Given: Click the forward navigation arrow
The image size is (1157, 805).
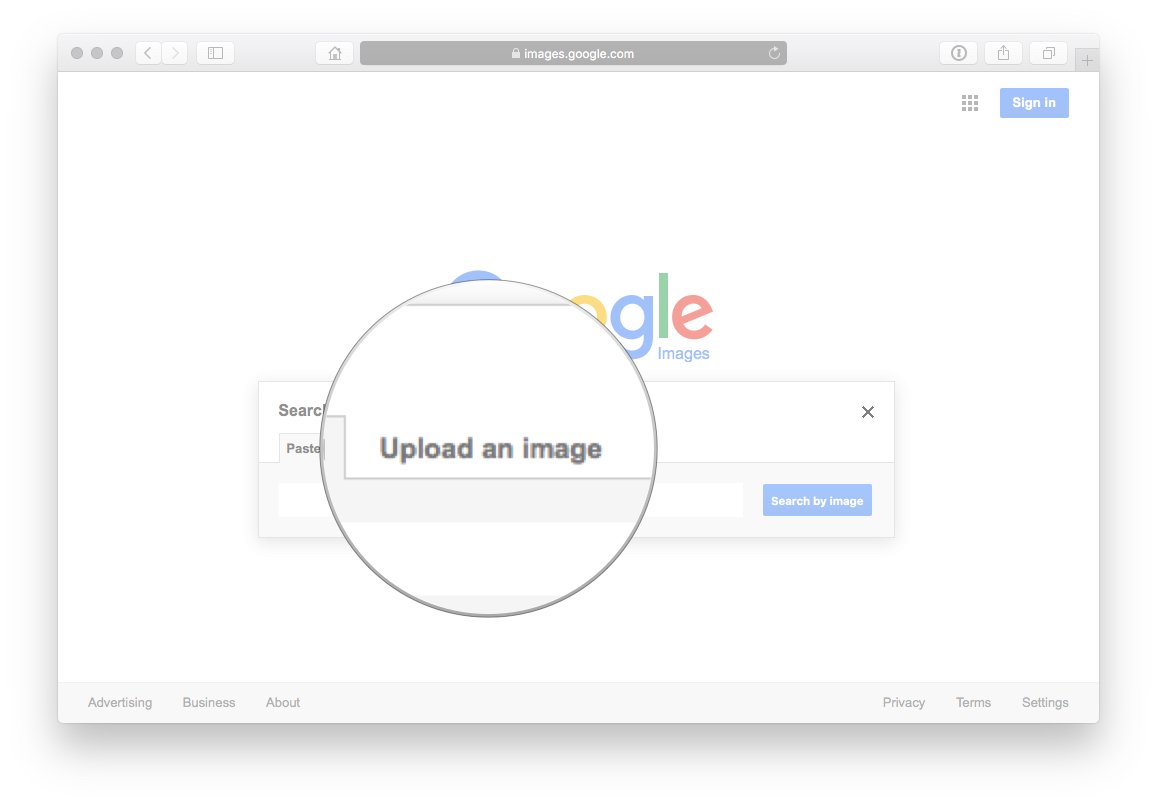Looking at the screenshot, I should coord(175,53).
